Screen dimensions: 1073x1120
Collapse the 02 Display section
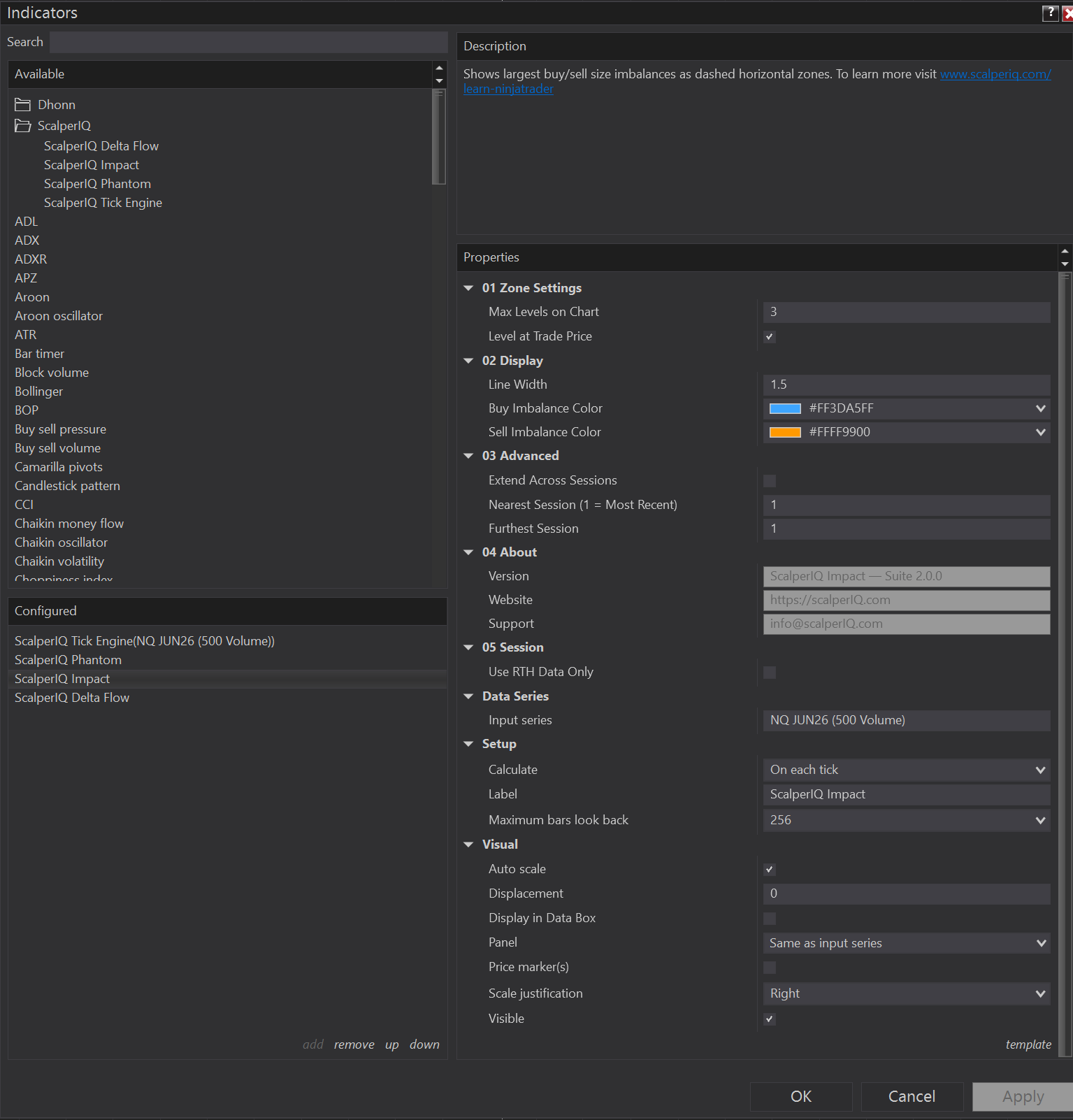(468, 361)
